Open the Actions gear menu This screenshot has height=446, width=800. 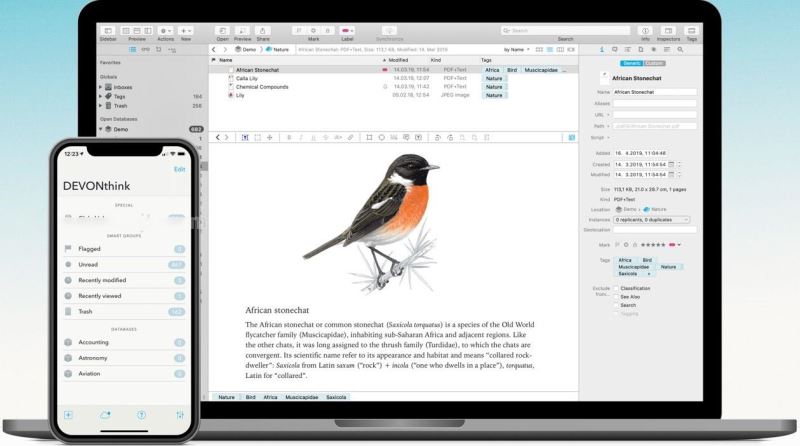(x=165, y=31)
